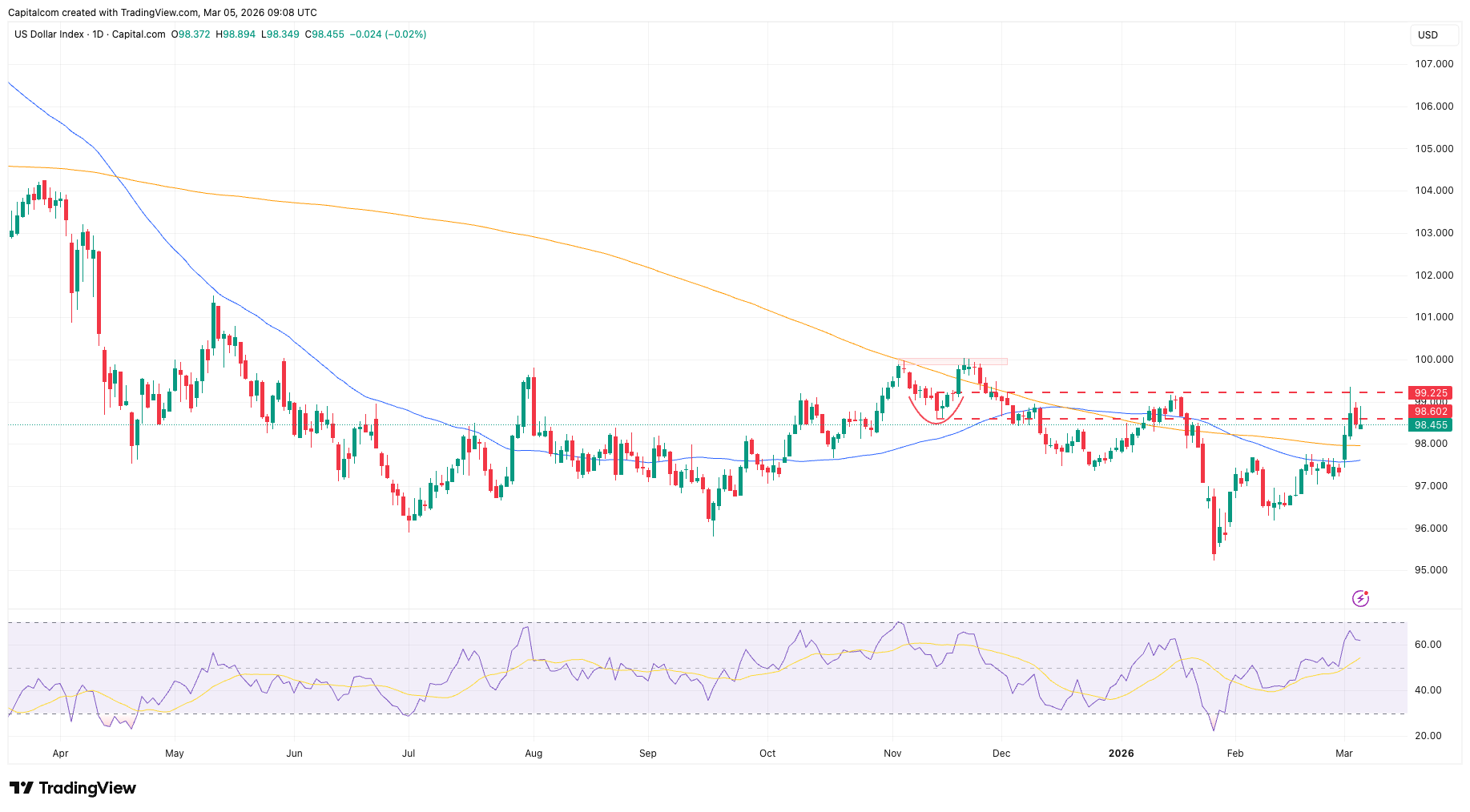
Task: Click the RSI 20.00 scale label
Action: click(x=1428, y=736)
